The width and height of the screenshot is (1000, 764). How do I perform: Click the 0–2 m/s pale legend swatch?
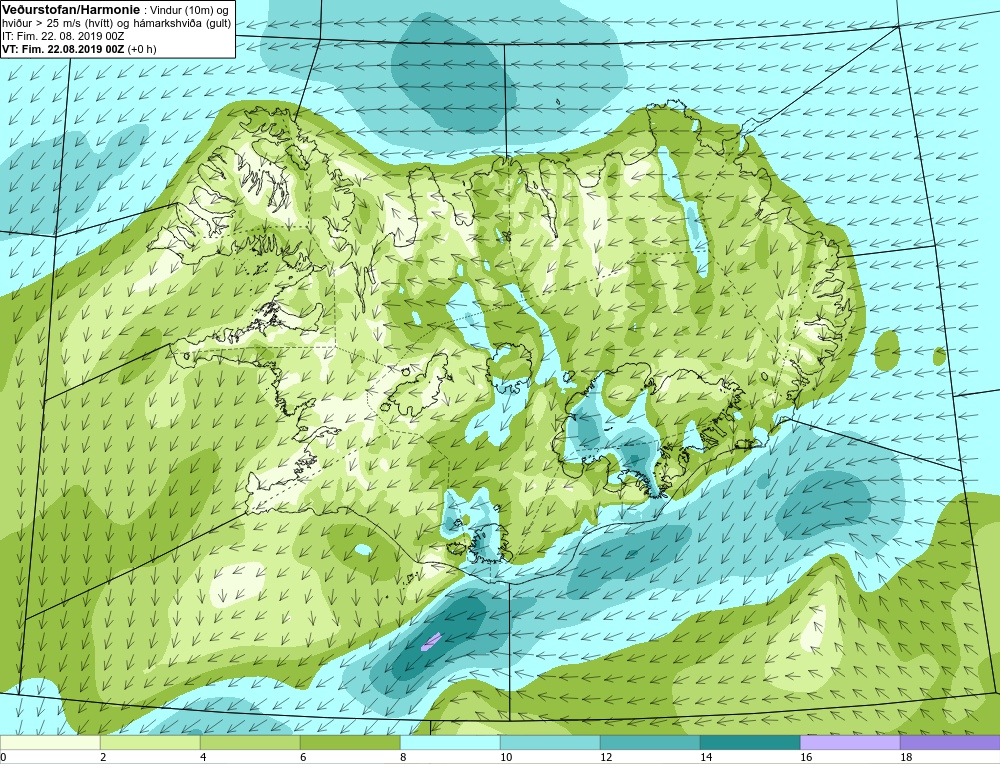[x=50, y=743]
